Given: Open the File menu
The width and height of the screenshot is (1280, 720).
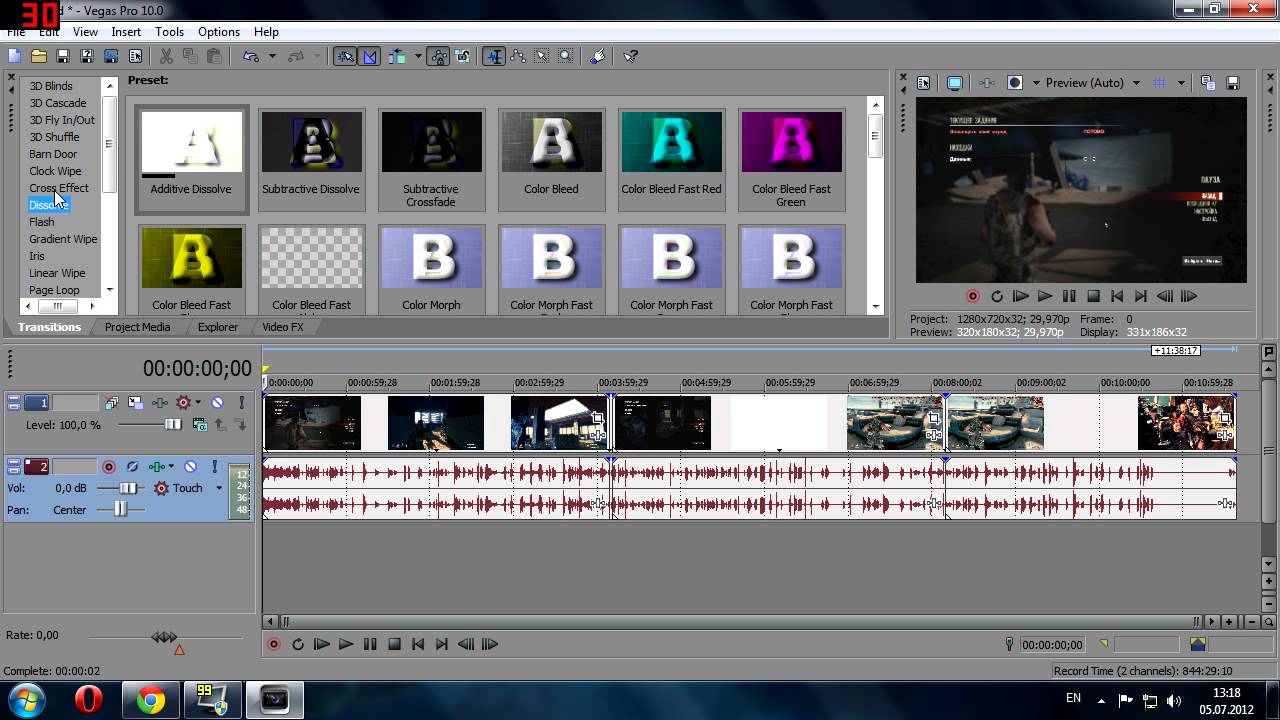Looking at the screenshot, I should [x=16, y=32].
